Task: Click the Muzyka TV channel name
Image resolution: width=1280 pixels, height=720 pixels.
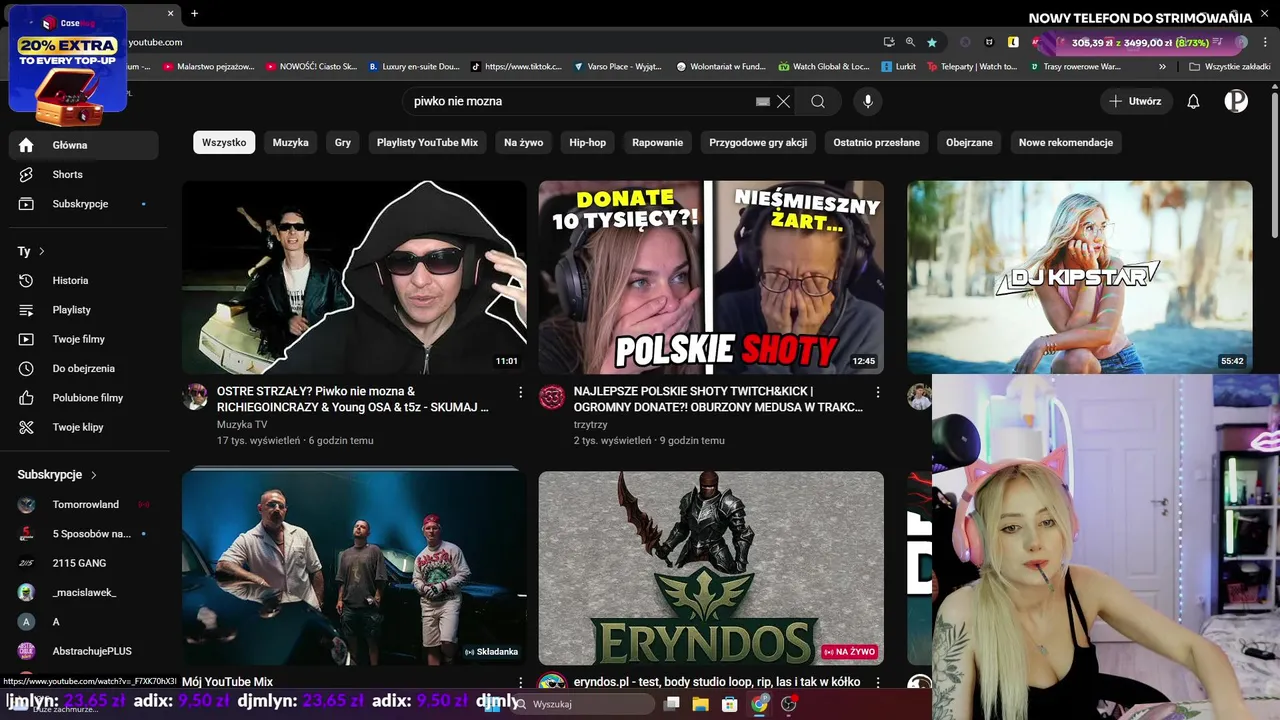Action: coord(242,424)
